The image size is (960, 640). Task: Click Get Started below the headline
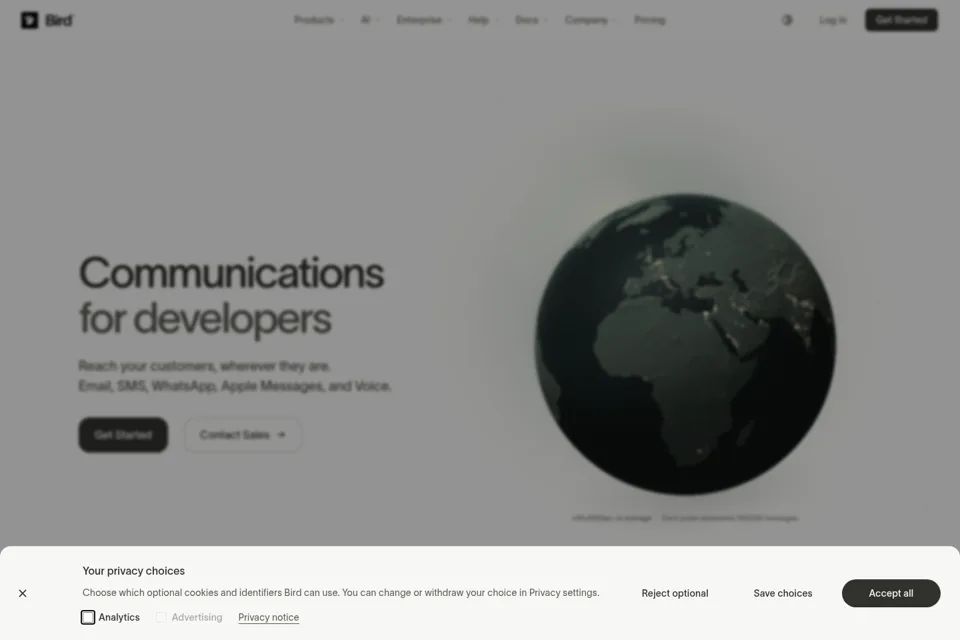point(123,435)
